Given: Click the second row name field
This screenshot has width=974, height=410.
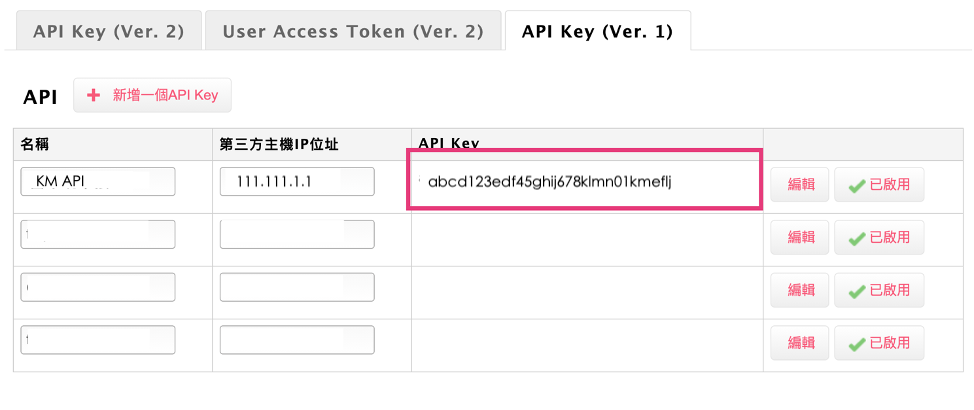Looking at the screenshot, I should point(98,234).
